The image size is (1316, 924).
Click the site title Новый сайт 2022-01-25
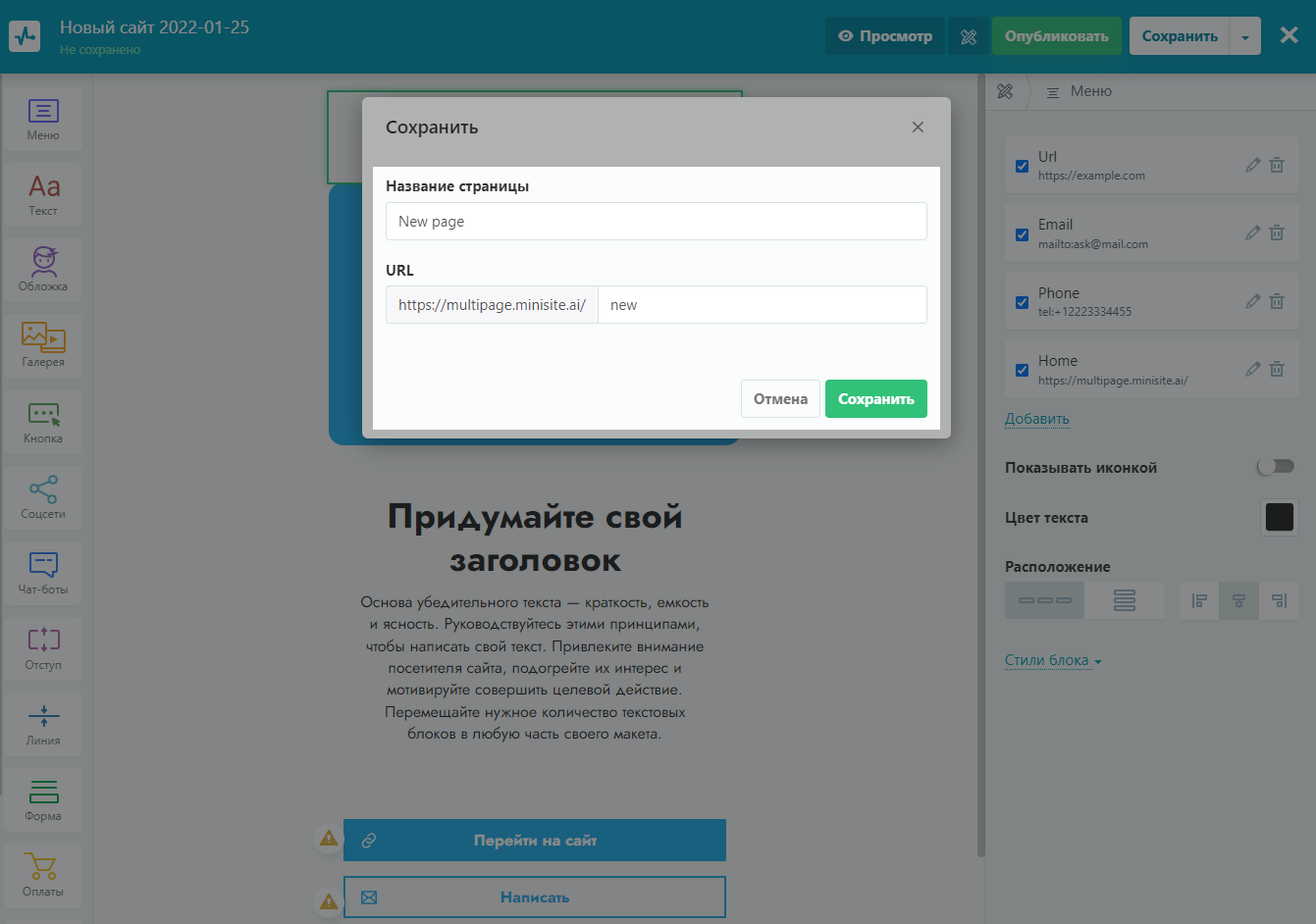(x=154, y=27)
